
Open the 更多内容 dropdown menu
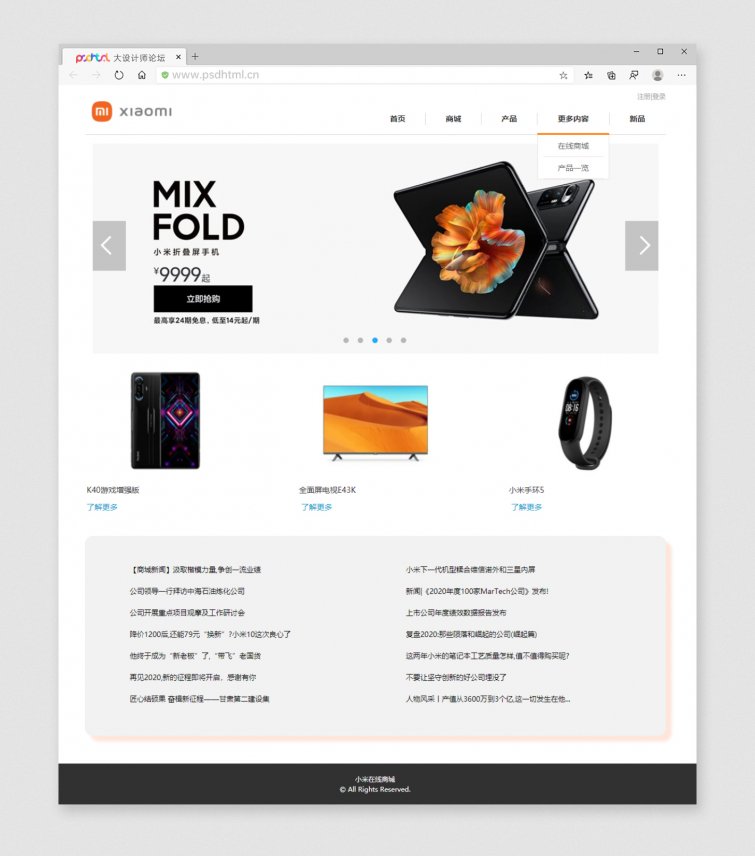pos(573,118)
